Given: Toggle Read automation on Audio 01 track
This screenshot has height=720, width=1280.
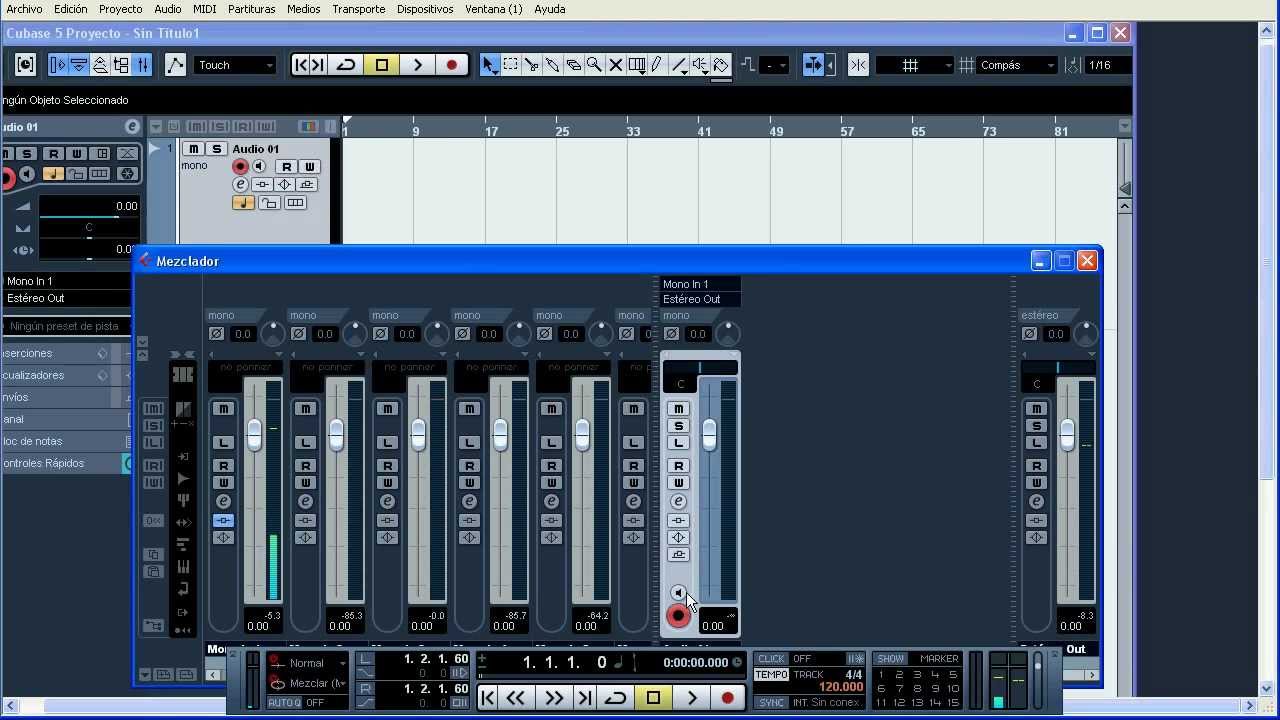Looking at the screenshot, I should click(286, 166).
